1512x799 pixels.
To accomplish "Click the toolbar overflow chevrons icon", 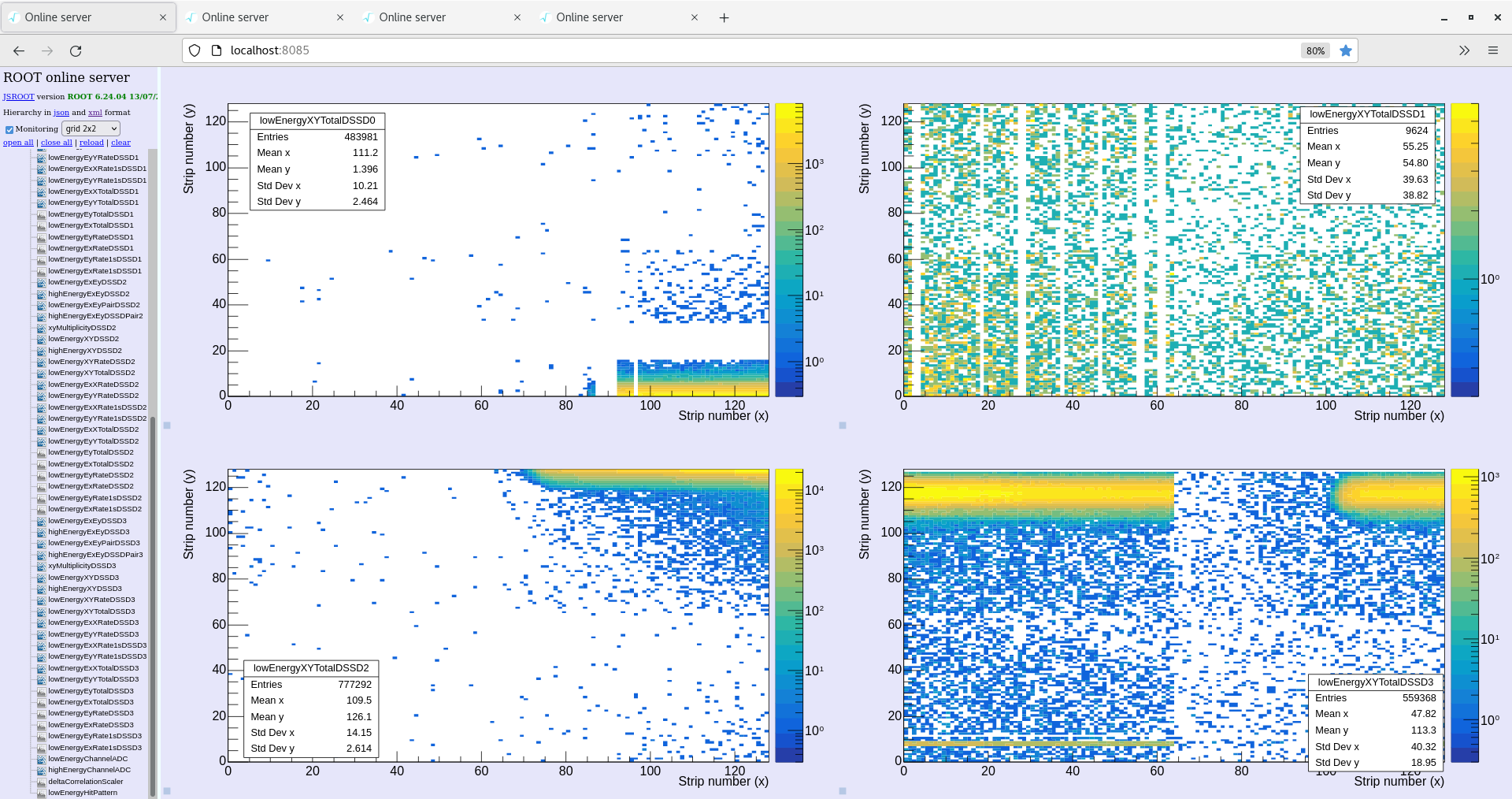I will (1464, 50).
